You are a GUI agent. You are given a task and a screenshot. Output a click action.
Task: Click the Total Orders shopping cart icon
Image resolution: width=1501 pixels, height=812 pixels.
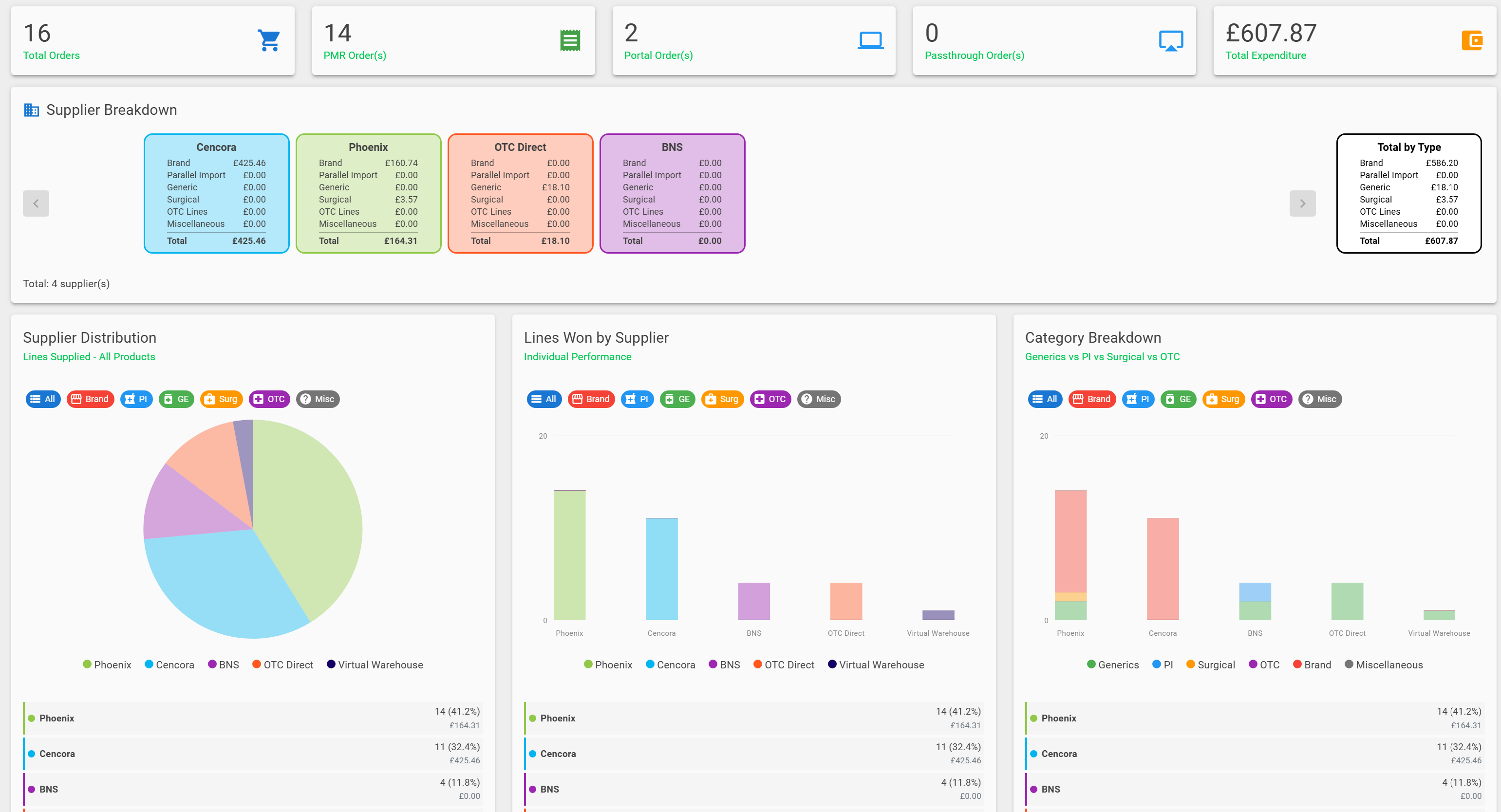[x=269, y=40]
